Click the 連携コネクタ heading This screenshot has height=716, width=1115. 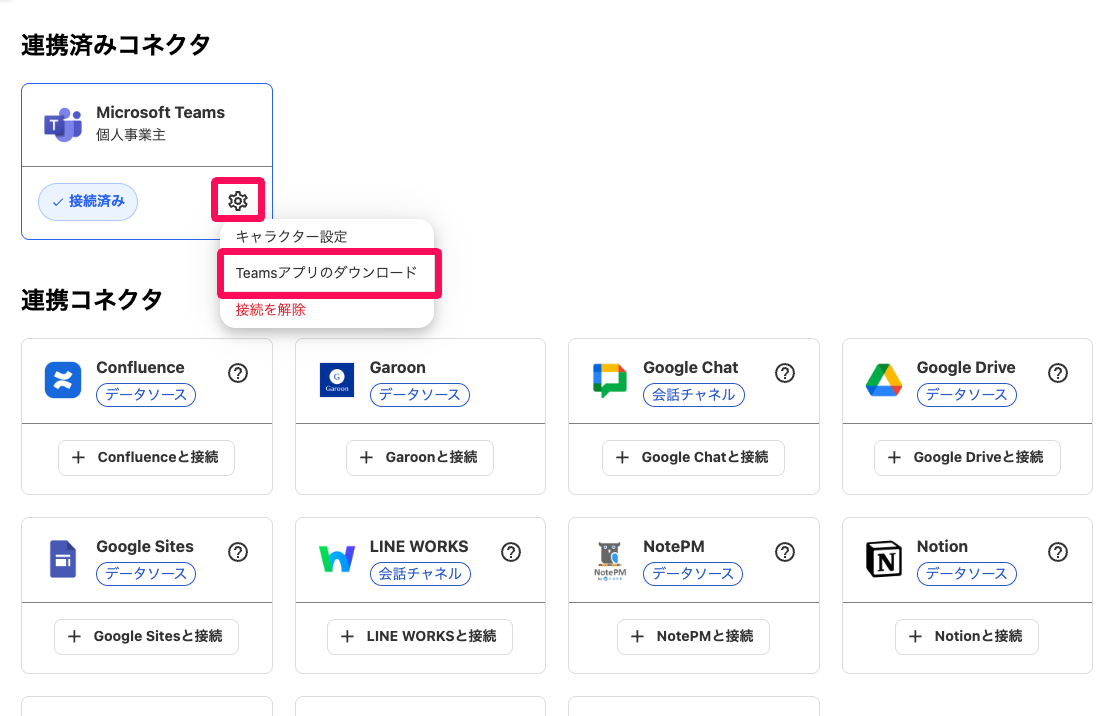(92, 299)
